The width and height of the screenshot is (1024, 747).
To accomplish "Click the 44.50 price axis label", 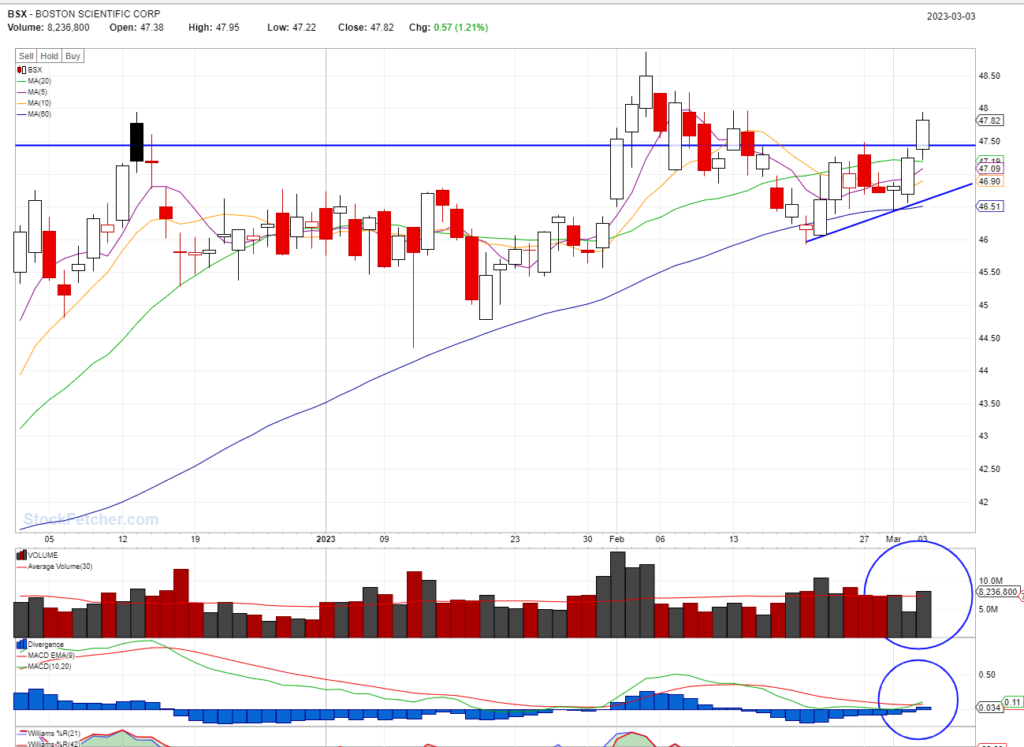I will [x=989, y=338].
